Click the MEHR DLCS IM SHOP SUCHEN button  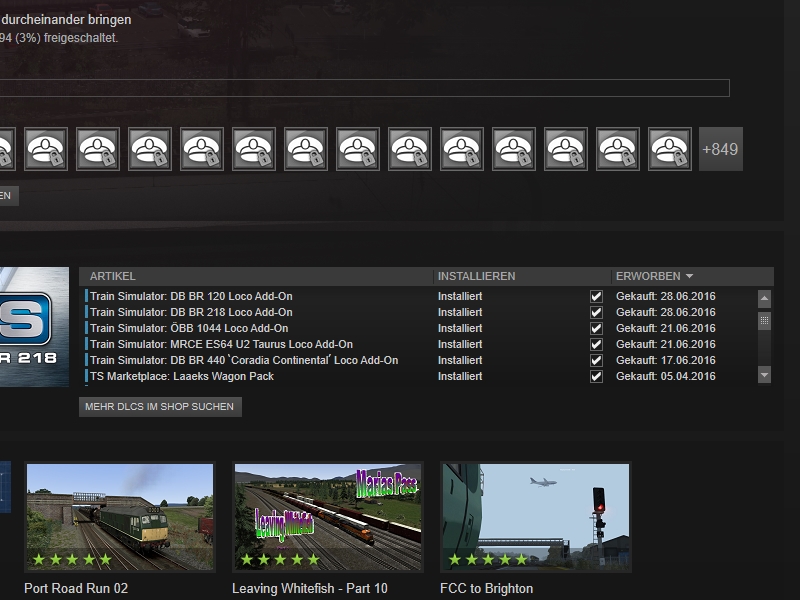point(160,407)
